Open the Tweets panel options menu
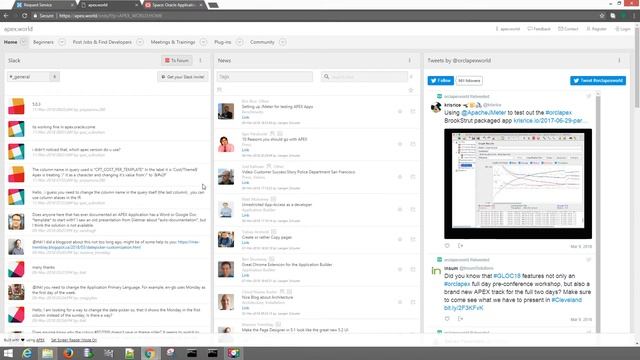Screen dimensions: 640x360 pyautogui.click(x=619, y=60)
